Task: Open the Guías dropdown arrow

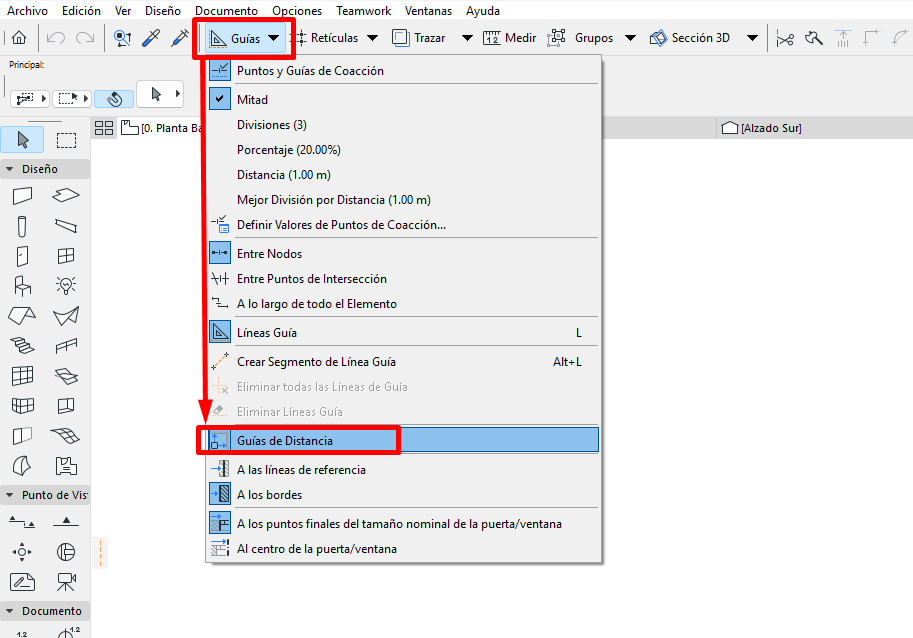Action: click(274, 38)
